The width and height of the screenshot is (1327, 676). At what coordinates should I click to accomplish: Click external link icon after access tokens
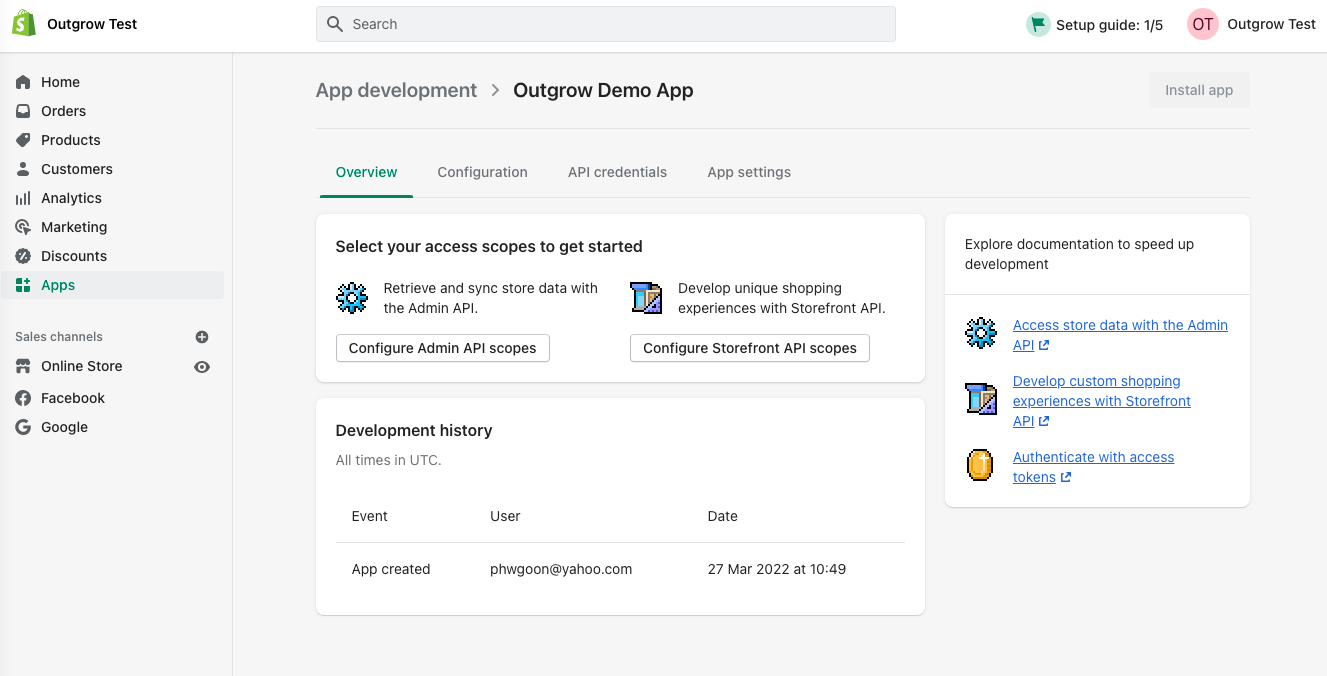[1066, 477]
